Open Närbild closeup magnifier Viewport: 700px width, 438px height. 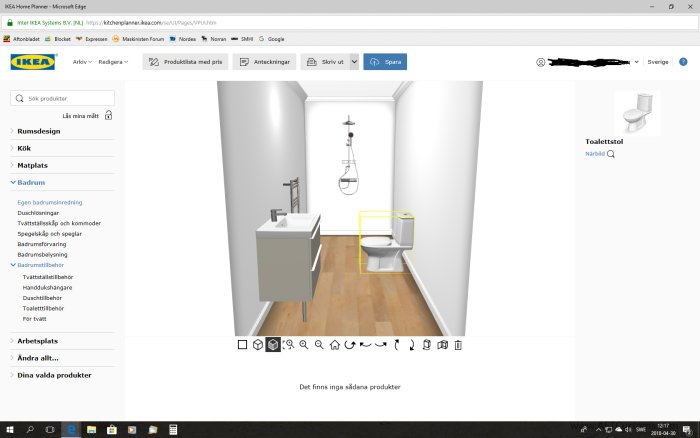[611, 154]
